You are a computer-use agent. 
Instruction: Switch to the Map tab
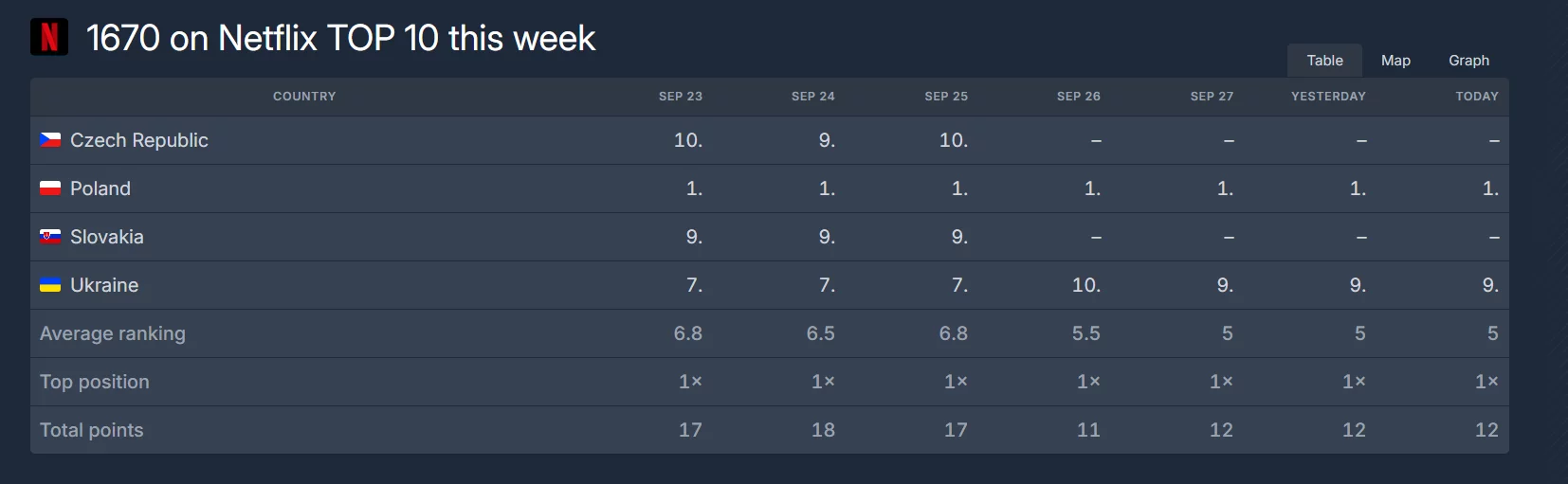click(1395, 61)
